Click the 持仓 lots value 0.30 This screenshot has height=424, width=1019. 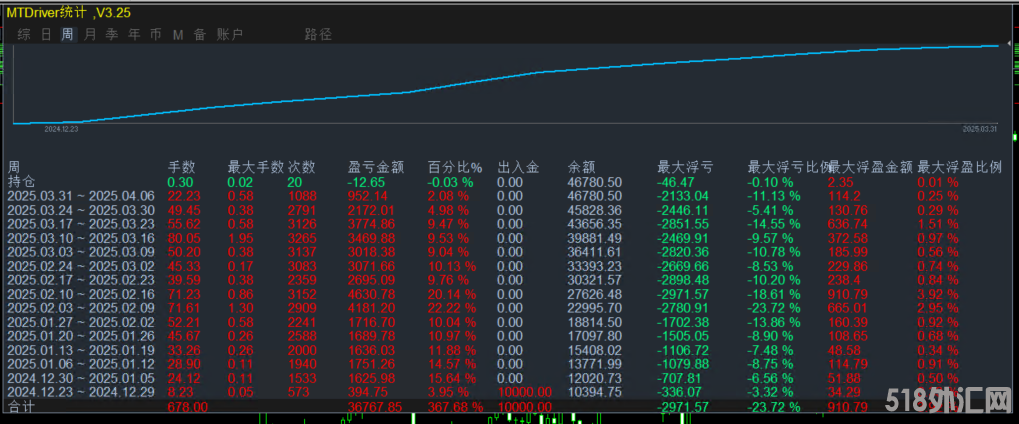point(180,182)
